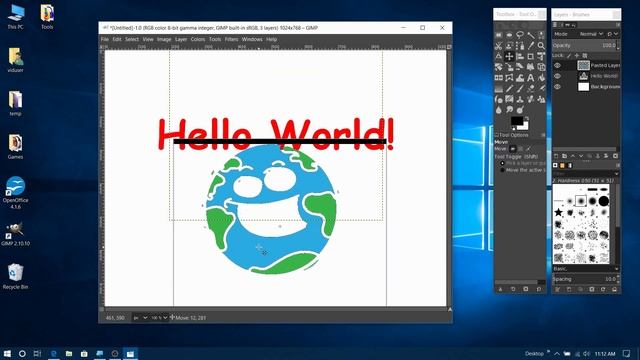Select the Text tool in the Toolbox

tap(531, 78)
